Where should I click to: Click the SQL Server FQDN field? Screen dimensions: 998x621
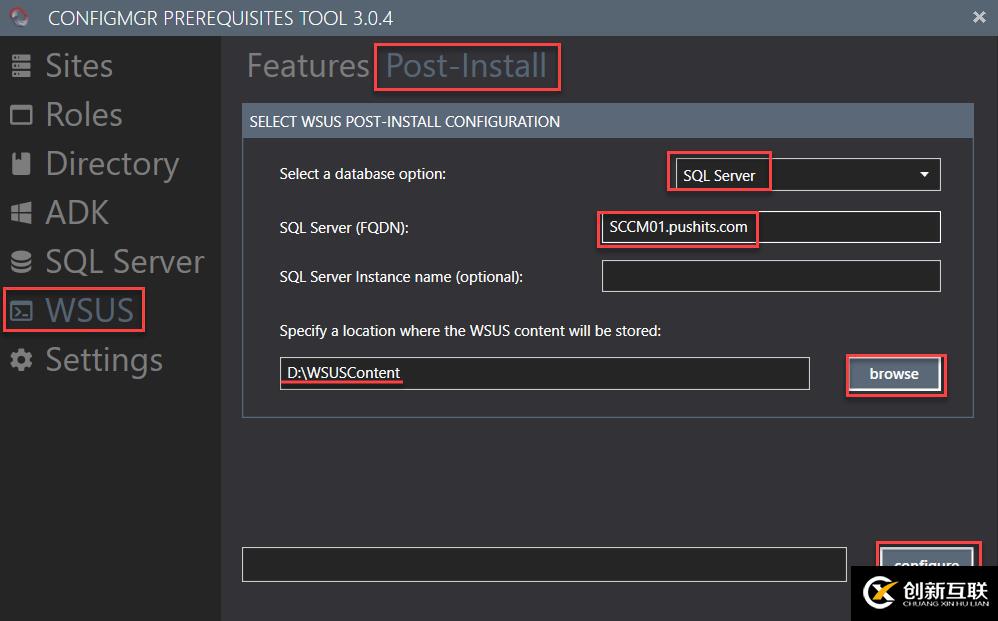click(x=771, y=227)
